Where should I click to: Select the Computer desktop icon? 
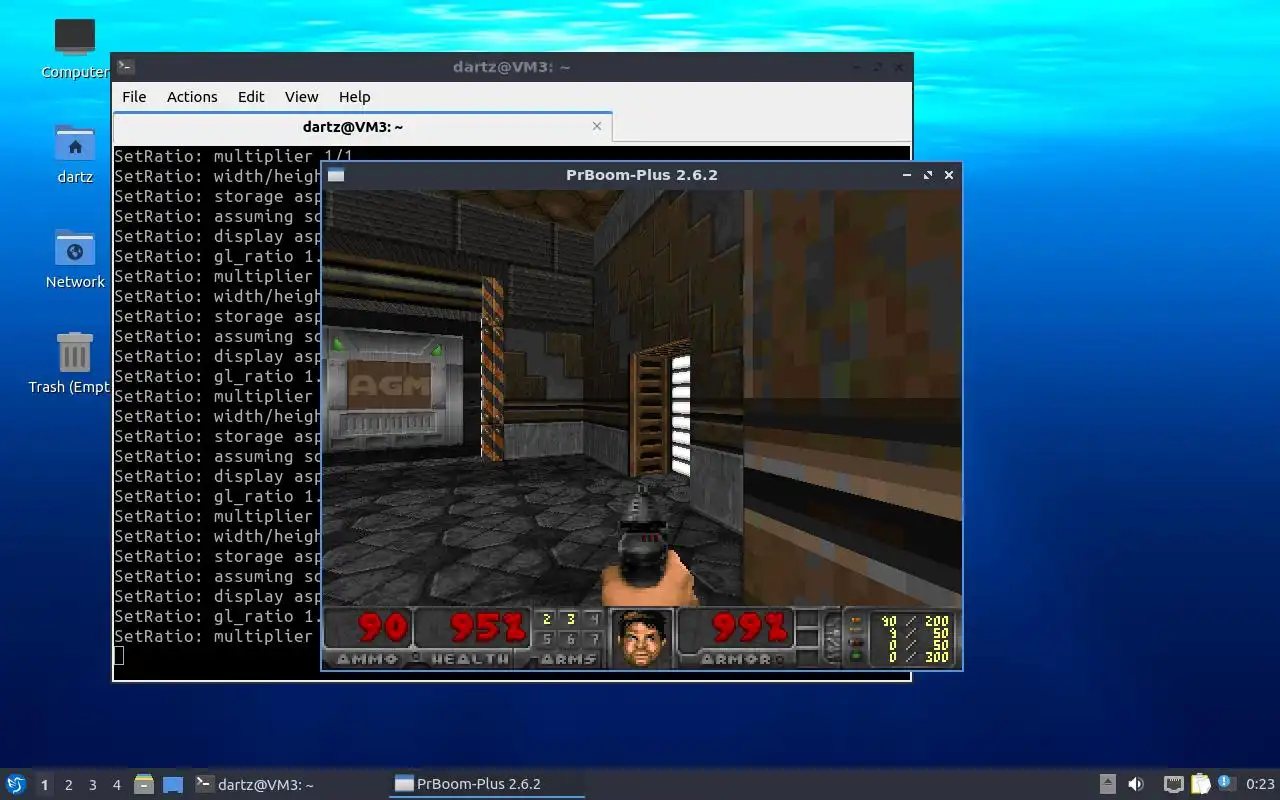[75, 49]
